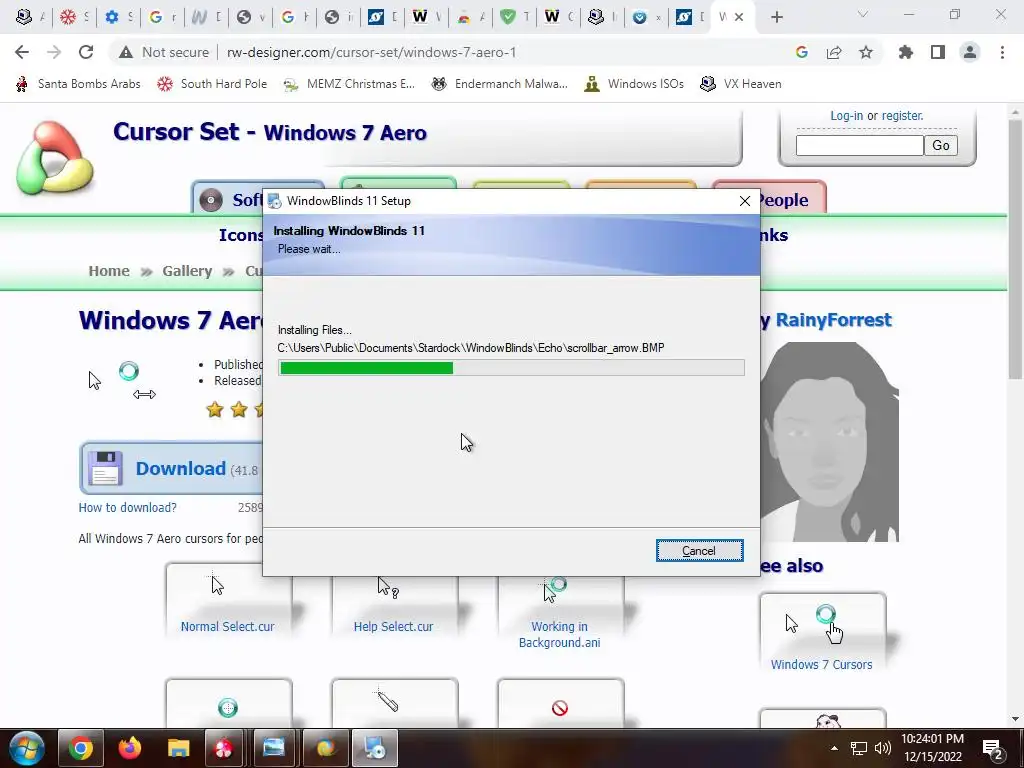
Task: Click the Download cursor set button
Action: click(171, 468)
